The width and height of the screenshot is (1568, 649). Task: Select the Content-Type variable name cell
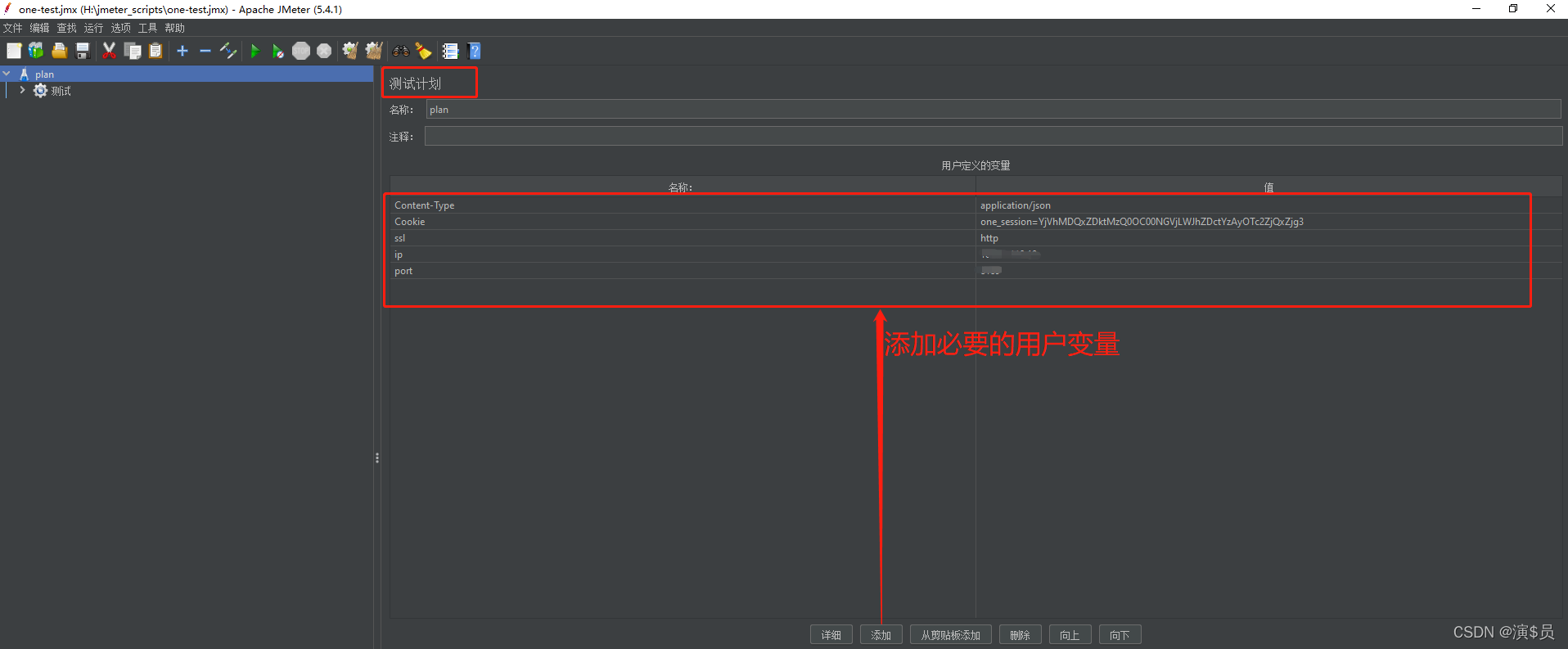tap(683, 205)
